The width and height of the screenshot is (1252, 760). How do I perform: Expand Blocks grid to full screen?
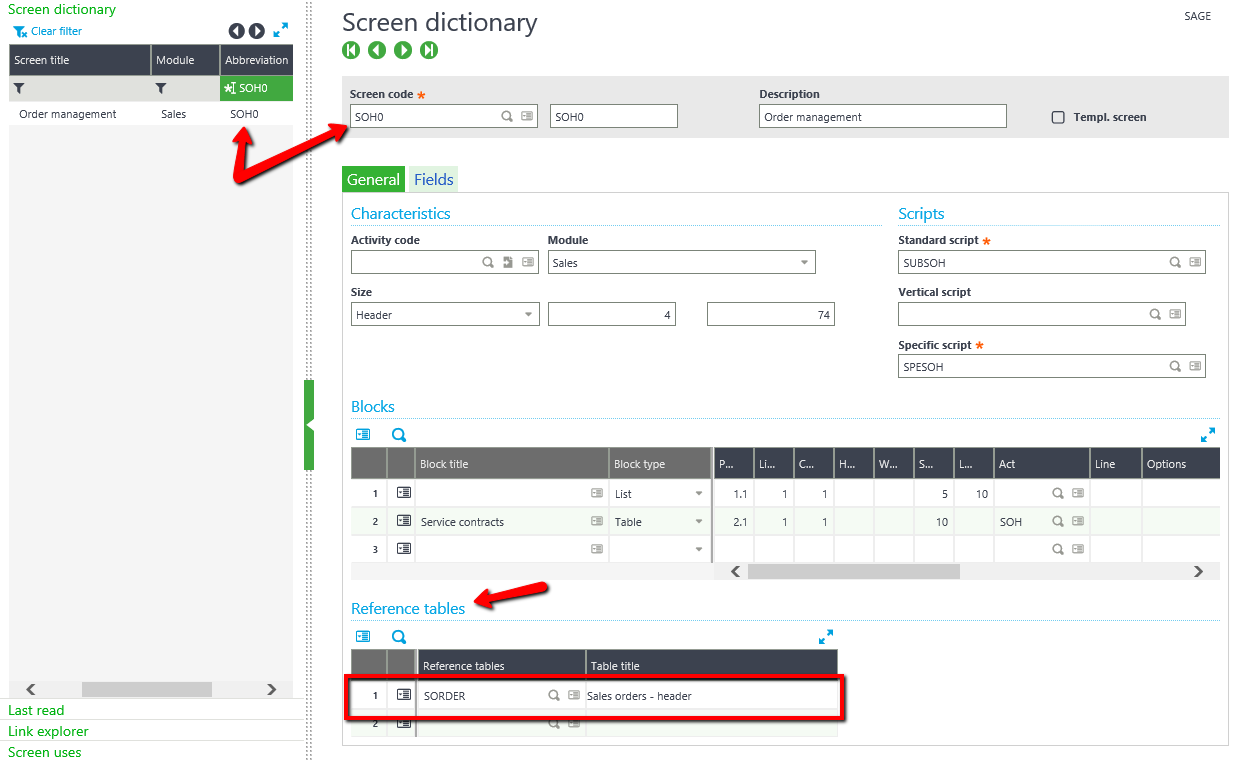click(x=1208, y=435)
